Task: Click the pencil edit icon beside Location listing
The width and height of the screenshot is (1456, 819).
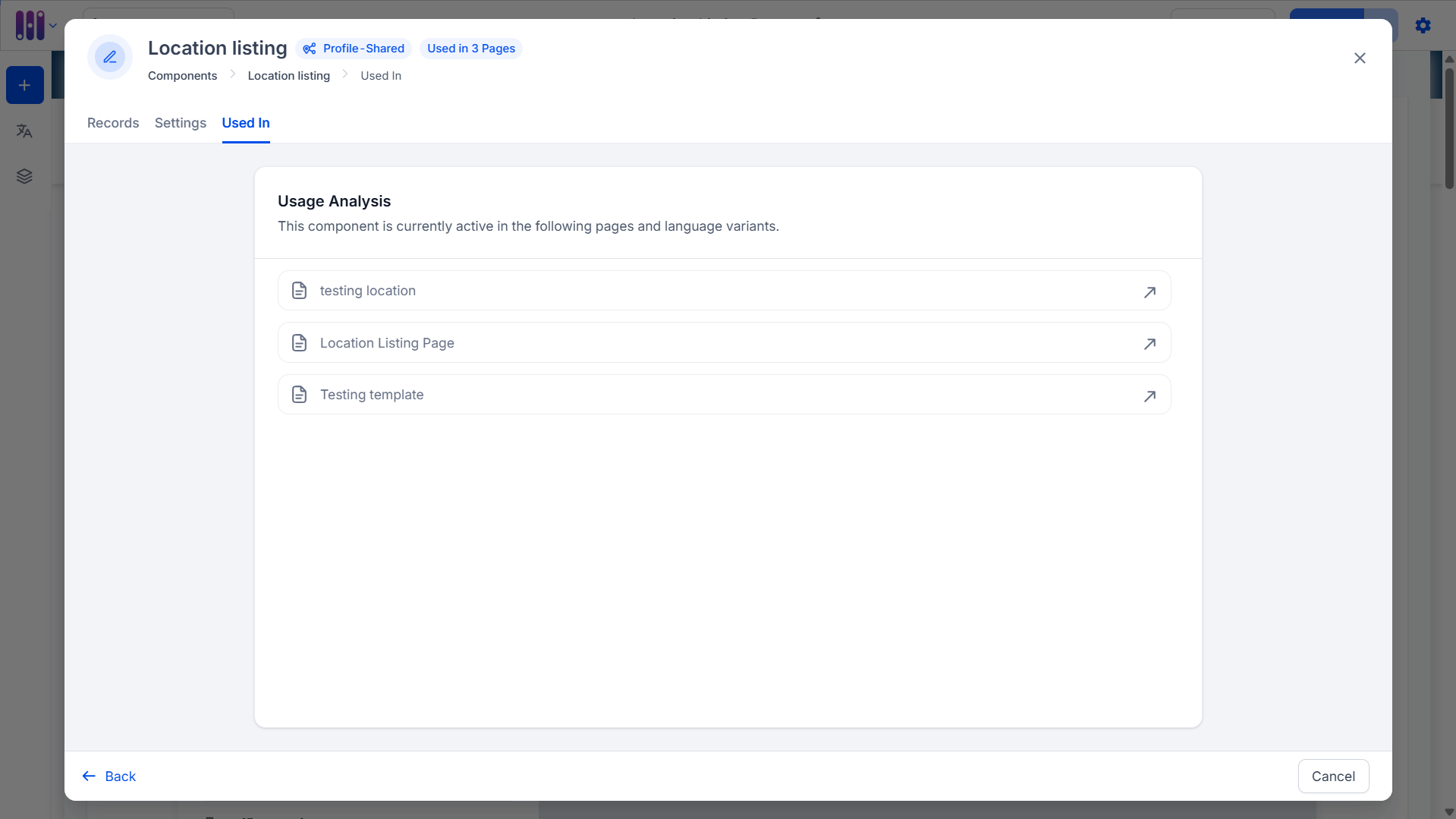Action: coord(110,57)
